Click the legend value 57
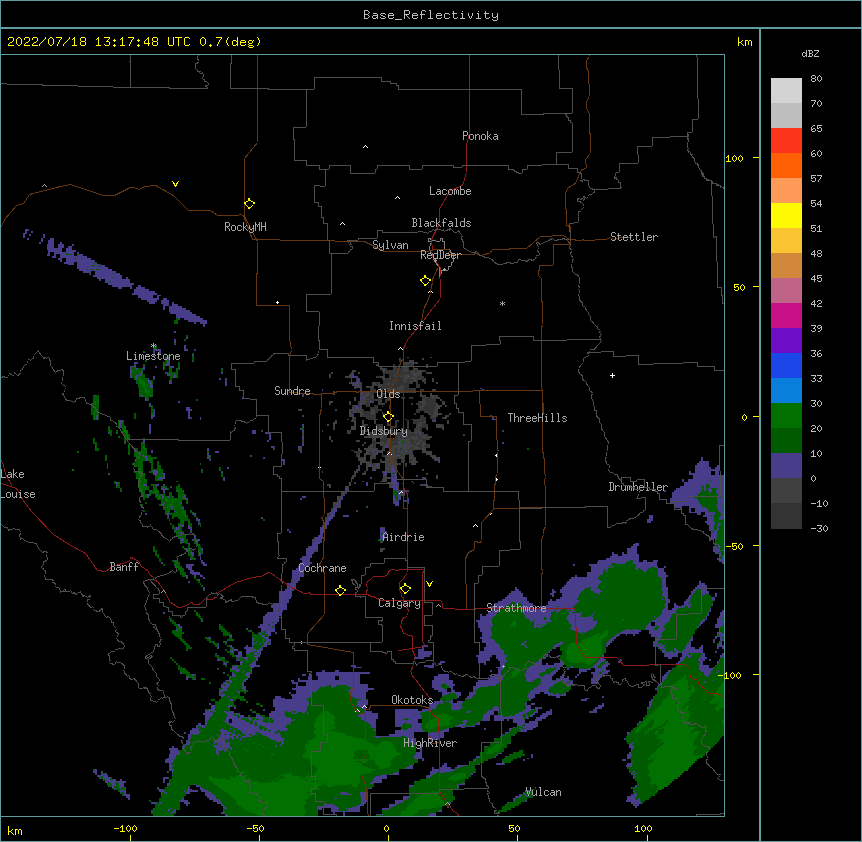Screen dimensions: 862x842 (816, 179)
